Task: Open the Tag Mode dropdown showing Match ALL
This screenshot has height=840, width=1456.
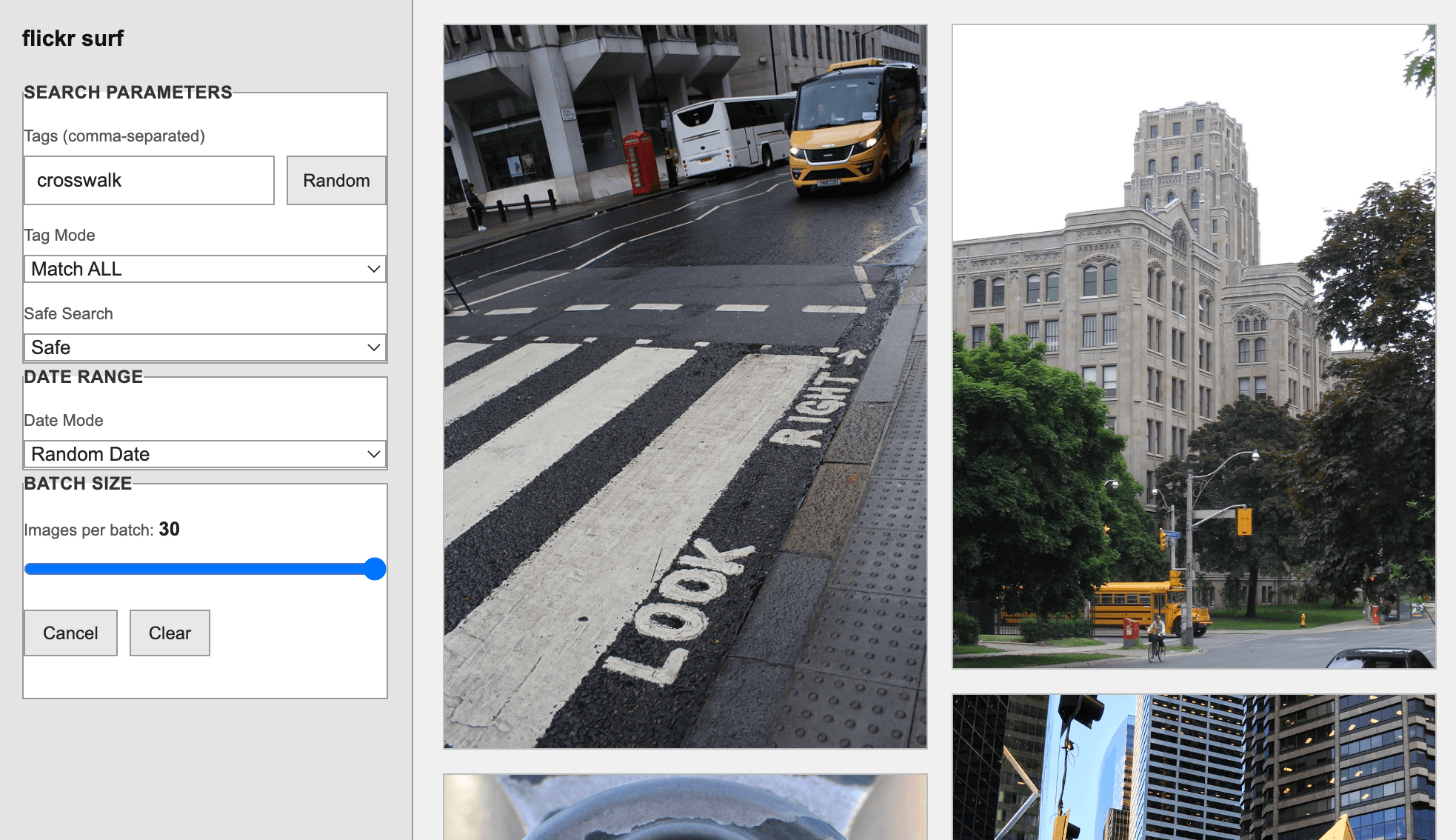Action: click(x=205, y=269)
